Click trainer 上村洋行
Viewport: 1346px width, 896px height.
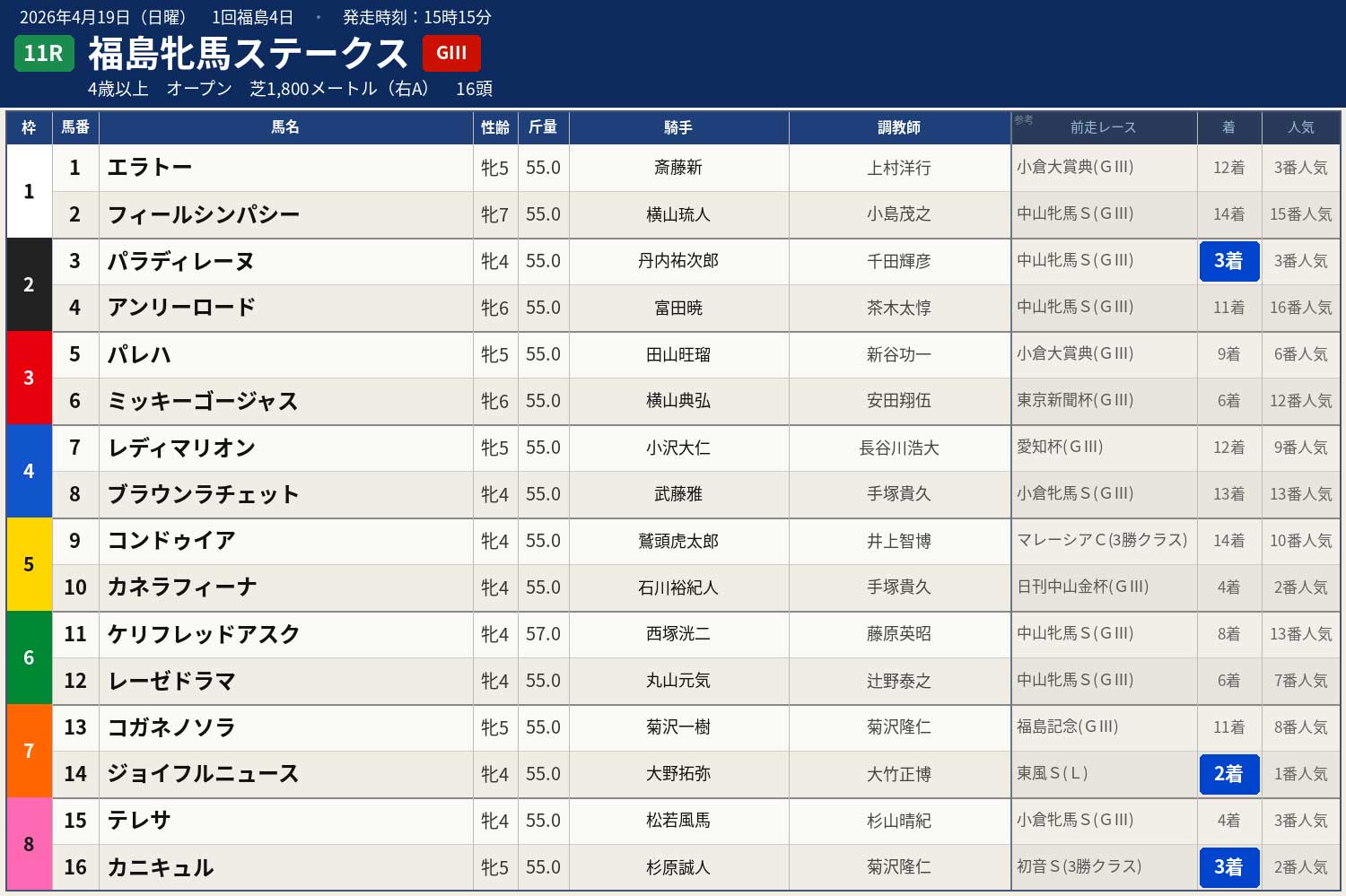[899, 168]
